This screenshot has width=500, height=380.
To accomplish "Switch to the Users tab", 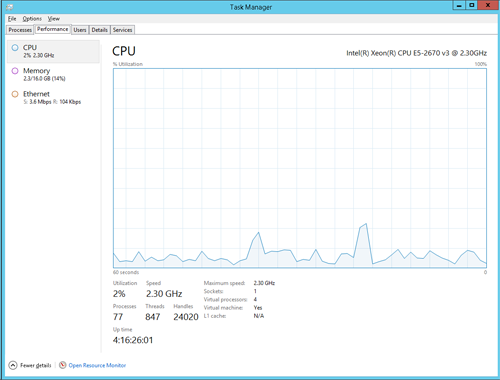I will tap(80, 30).
